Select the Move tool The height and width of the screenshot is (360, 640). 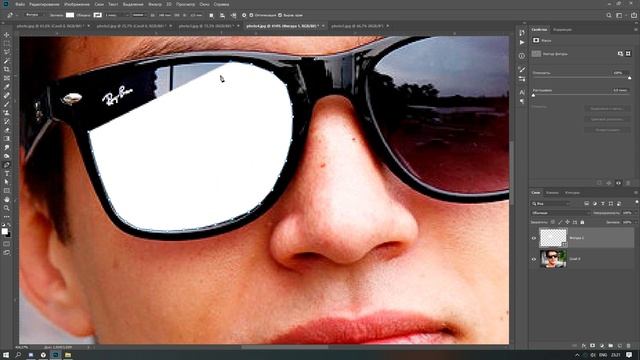(x=7, y=35)
